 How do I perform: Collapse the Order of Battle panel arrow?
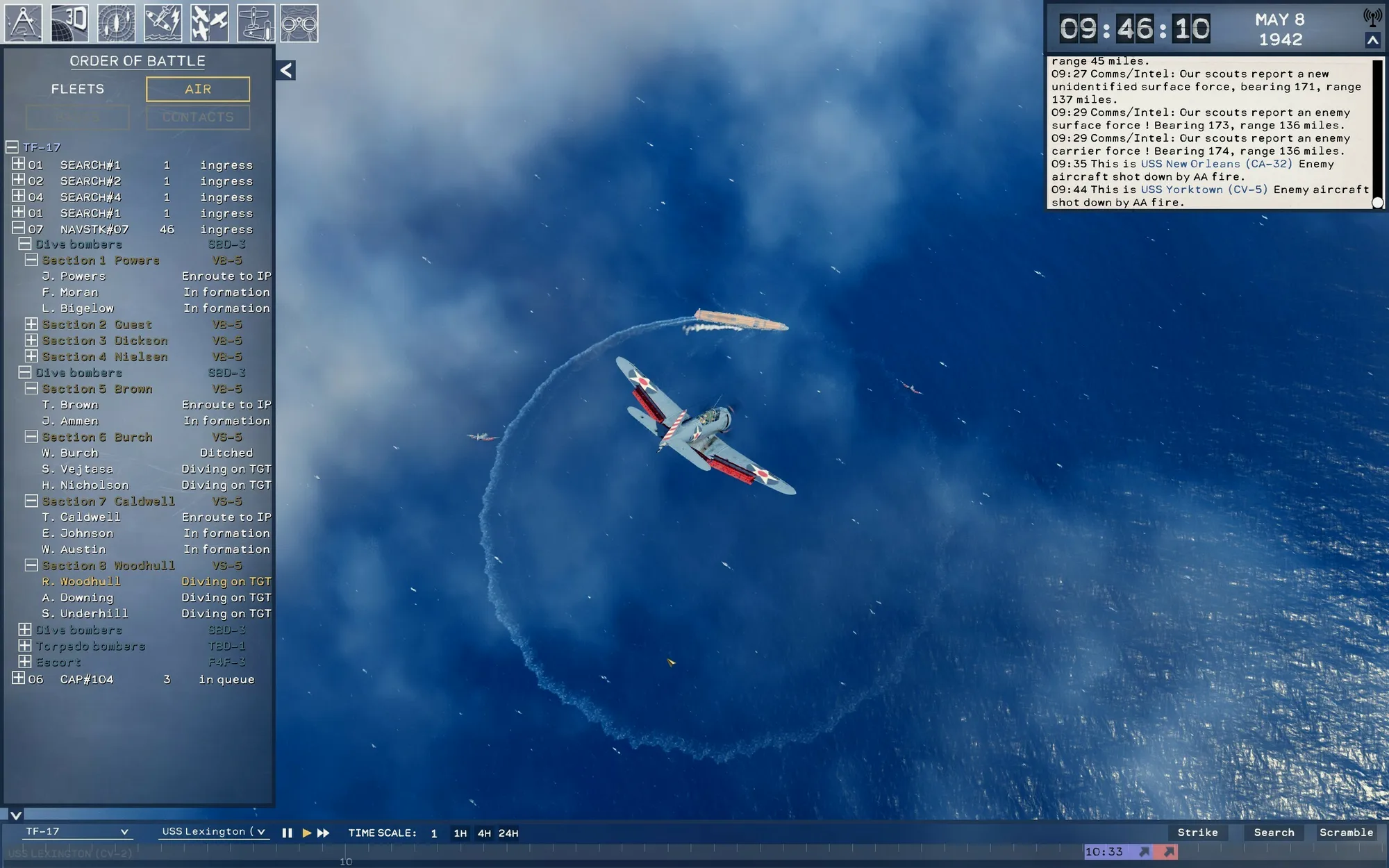[286, 70]
